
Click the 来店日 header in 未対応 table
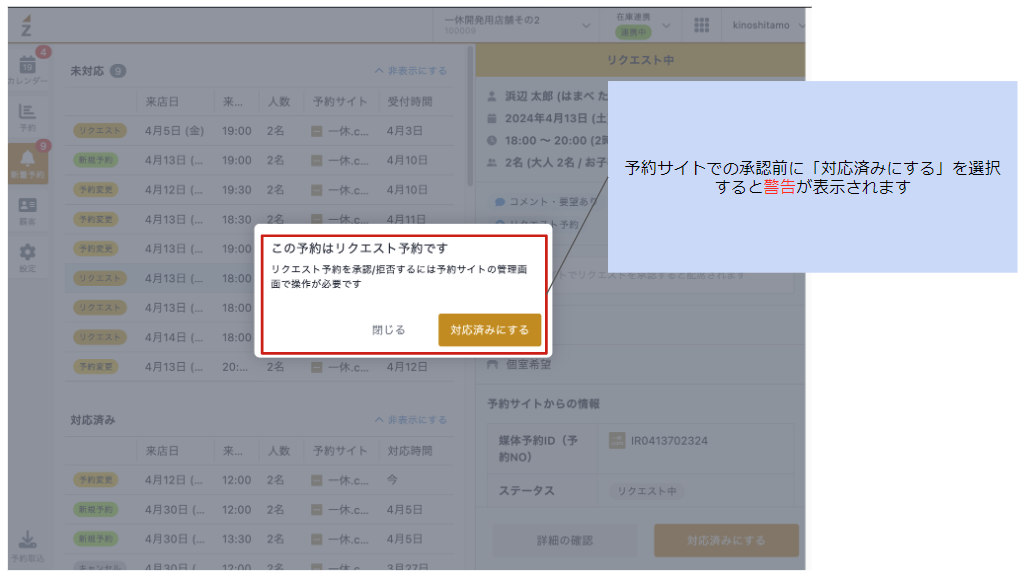tap(162, 101)
